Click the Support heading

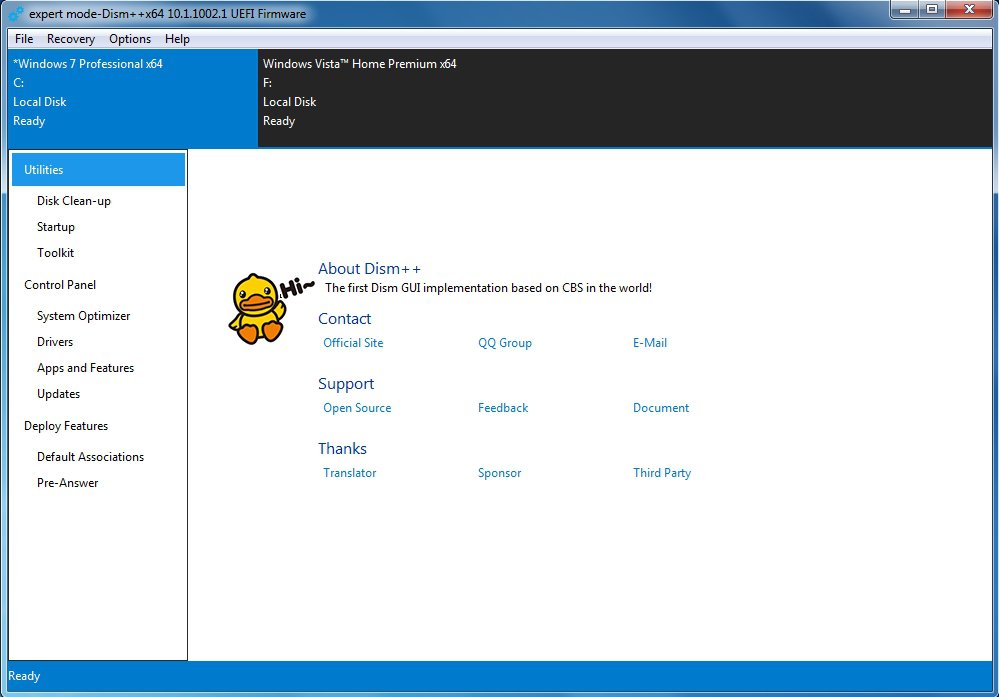click(x=346, y=384)
